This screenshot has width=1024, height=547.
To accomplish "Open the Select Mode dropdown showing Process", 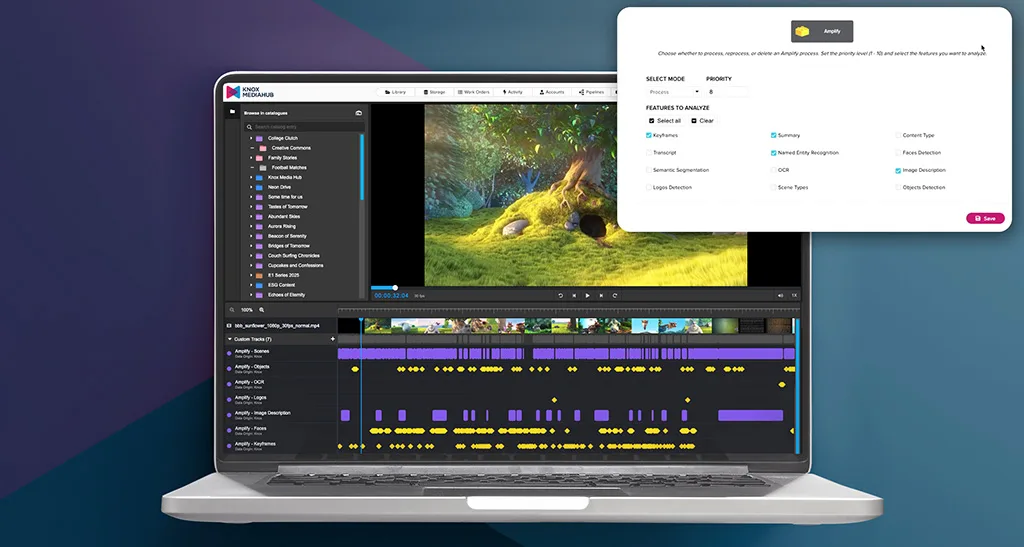I will [x=673, y=92].
